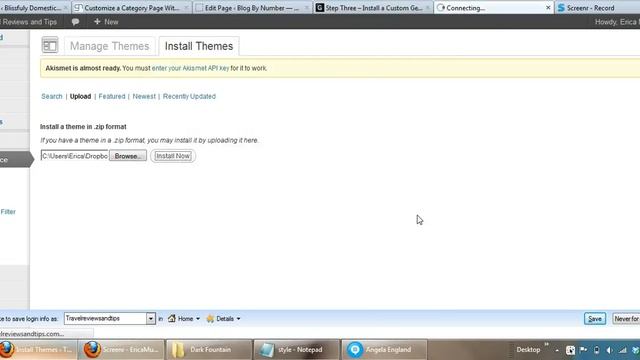The width and height of the screenshot is (640, 360).
Task: Click the Desktop toolbar in taskbar
Action: [x=528, y=350]
